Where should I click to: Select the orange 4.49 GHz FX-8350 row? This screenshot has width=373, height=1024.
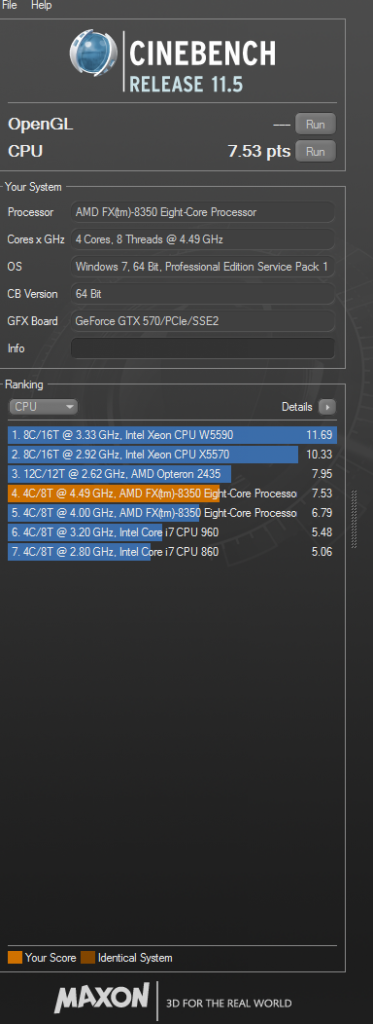coord(172,494)
